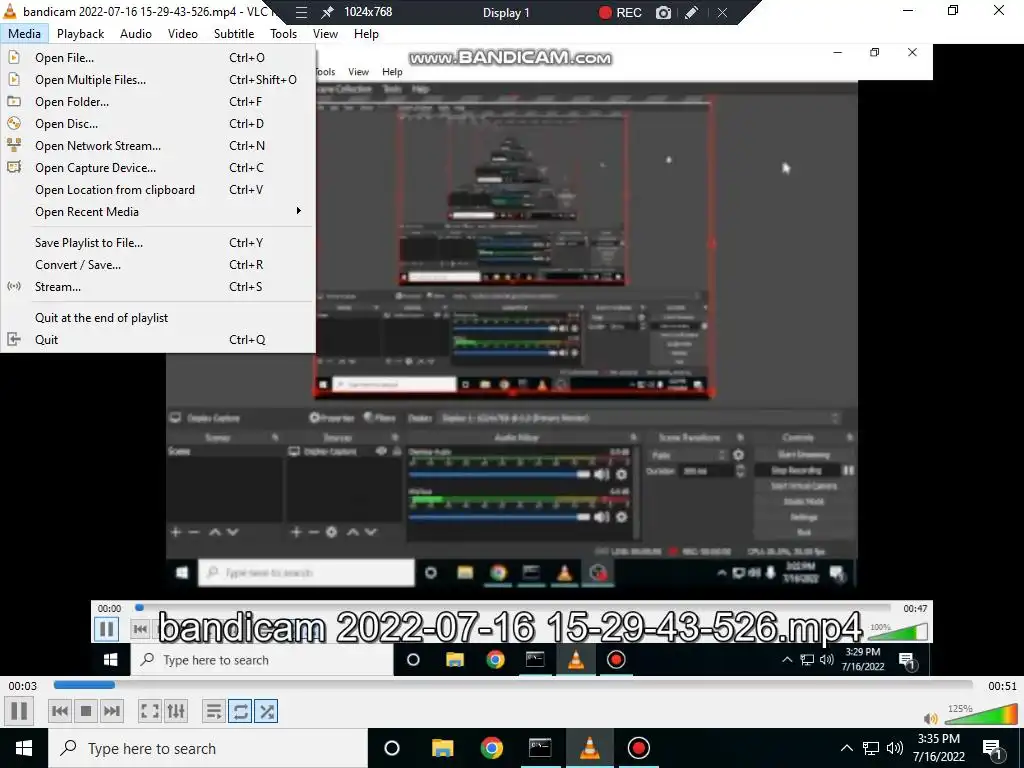Show hidden system tray icons
The width and height of the screenshot is (1024, 768).
[846, 748]
